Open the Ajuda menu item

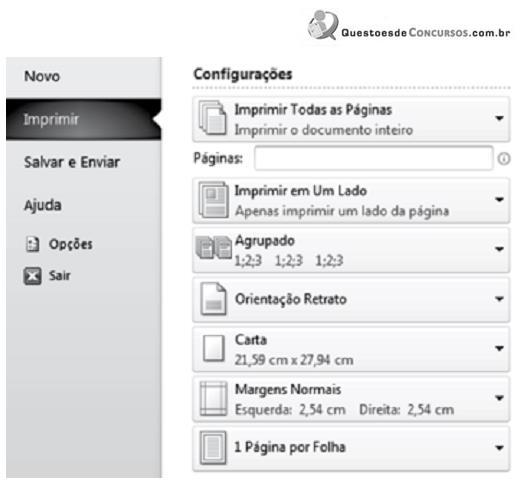42,205
